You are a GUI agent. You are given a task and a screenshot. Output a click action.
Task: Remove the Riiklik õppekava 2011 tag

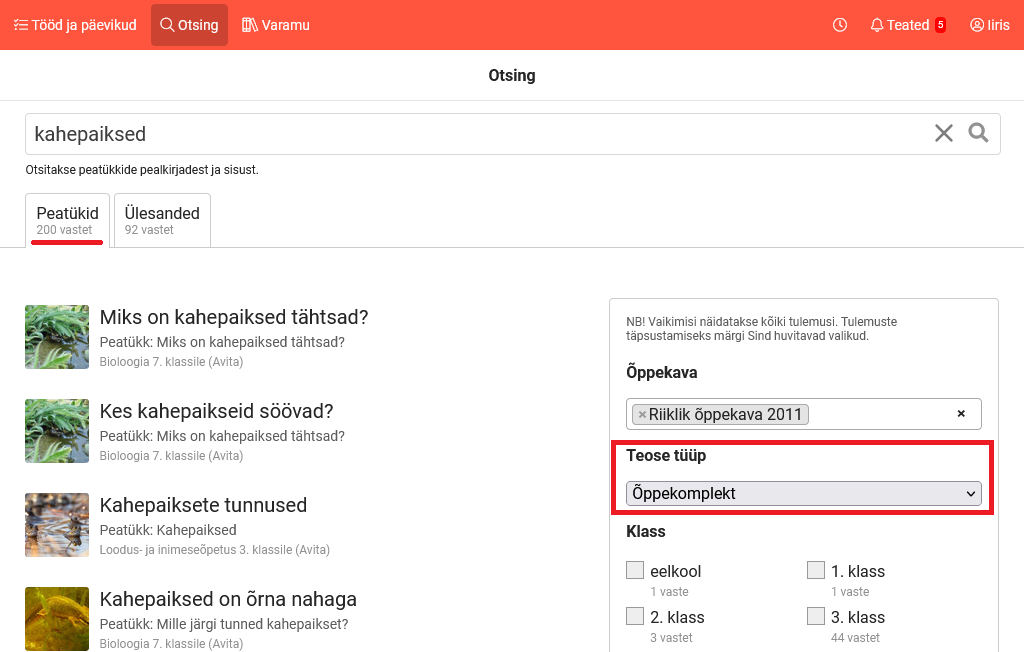pyautogui.click(x=642, y=414)
